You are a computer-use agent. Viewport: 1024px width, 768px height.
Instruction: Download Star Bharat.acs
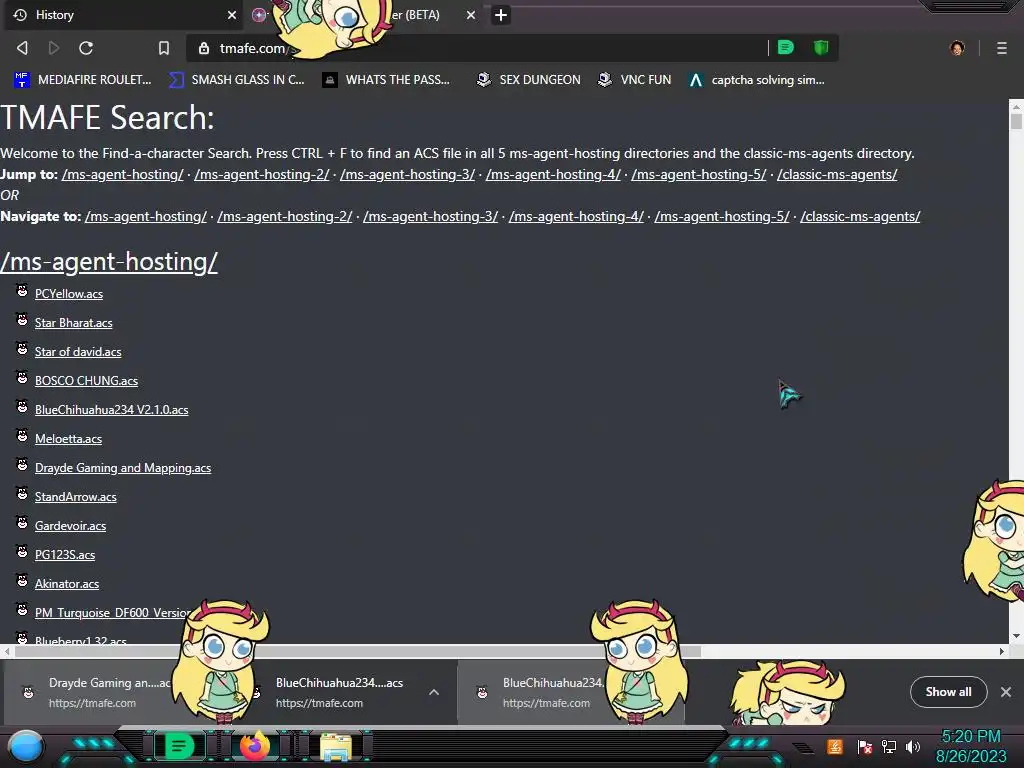tap(73, 323)
